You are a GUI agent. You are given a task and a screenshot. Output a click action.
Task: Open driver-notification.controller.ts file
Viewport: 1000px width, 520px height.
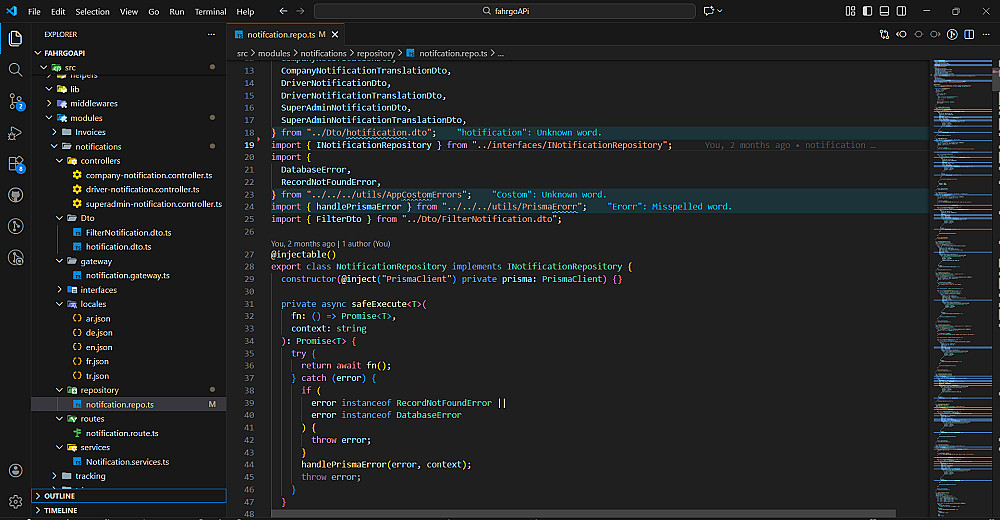point(142,189)
